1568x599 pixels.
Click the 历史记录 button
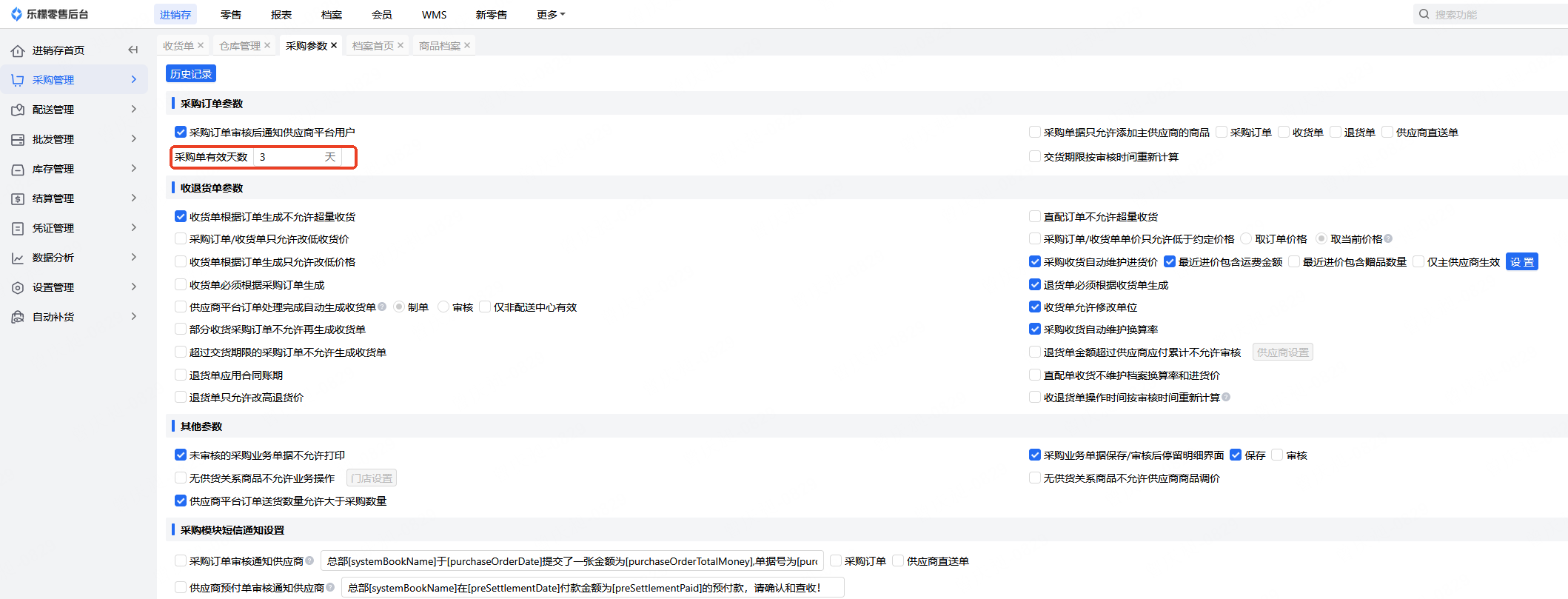(x=191, y=74)
